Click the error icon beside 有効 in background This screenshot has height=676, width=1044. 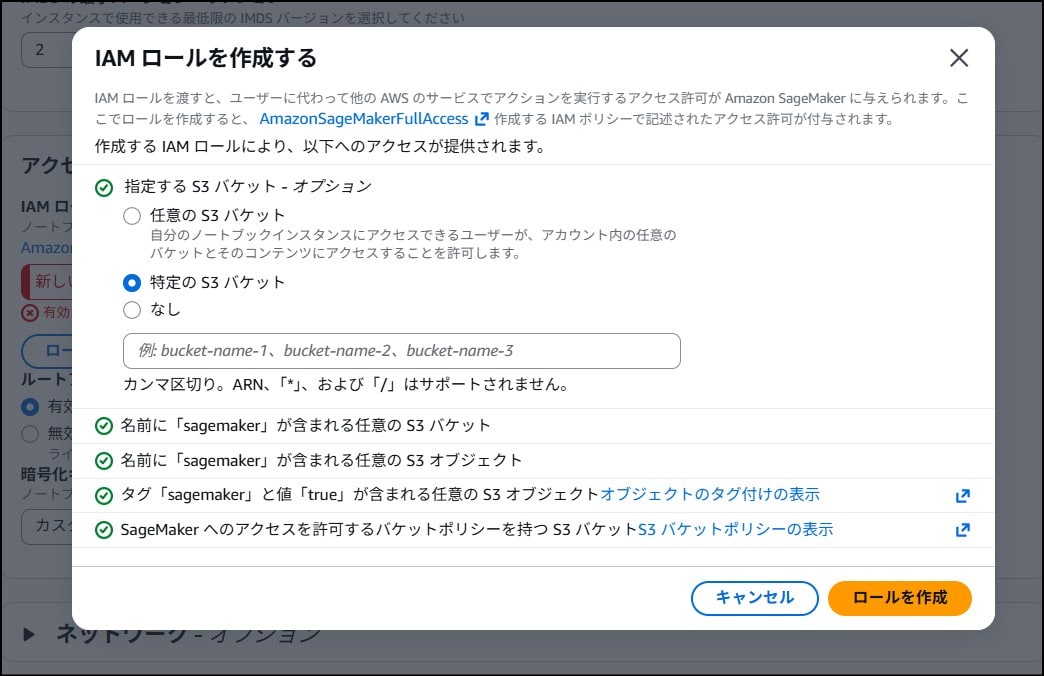(x=30, y=312)
